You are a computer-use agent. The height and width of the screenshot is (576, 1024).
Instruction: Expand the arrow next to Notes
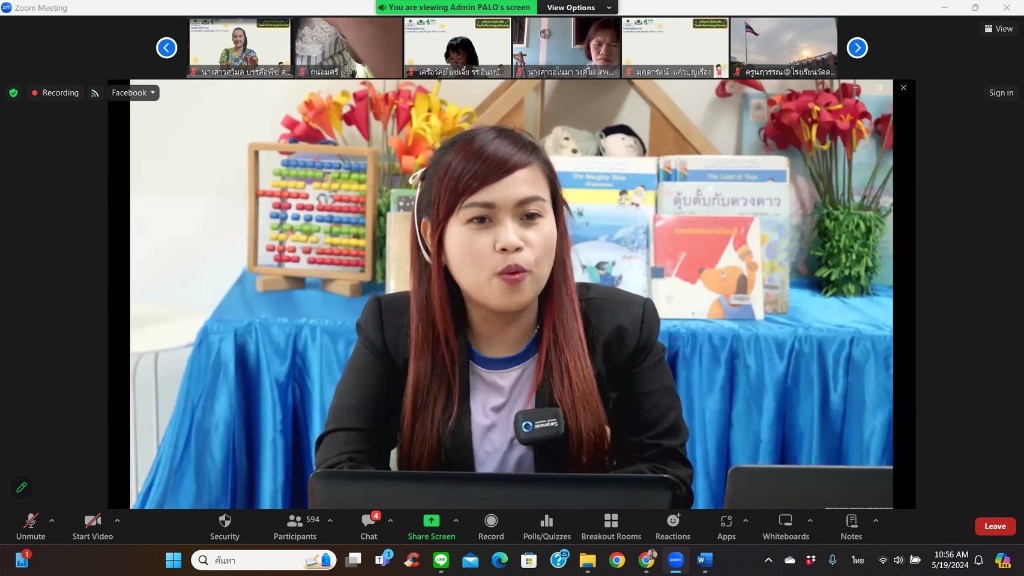click(876, 520)
